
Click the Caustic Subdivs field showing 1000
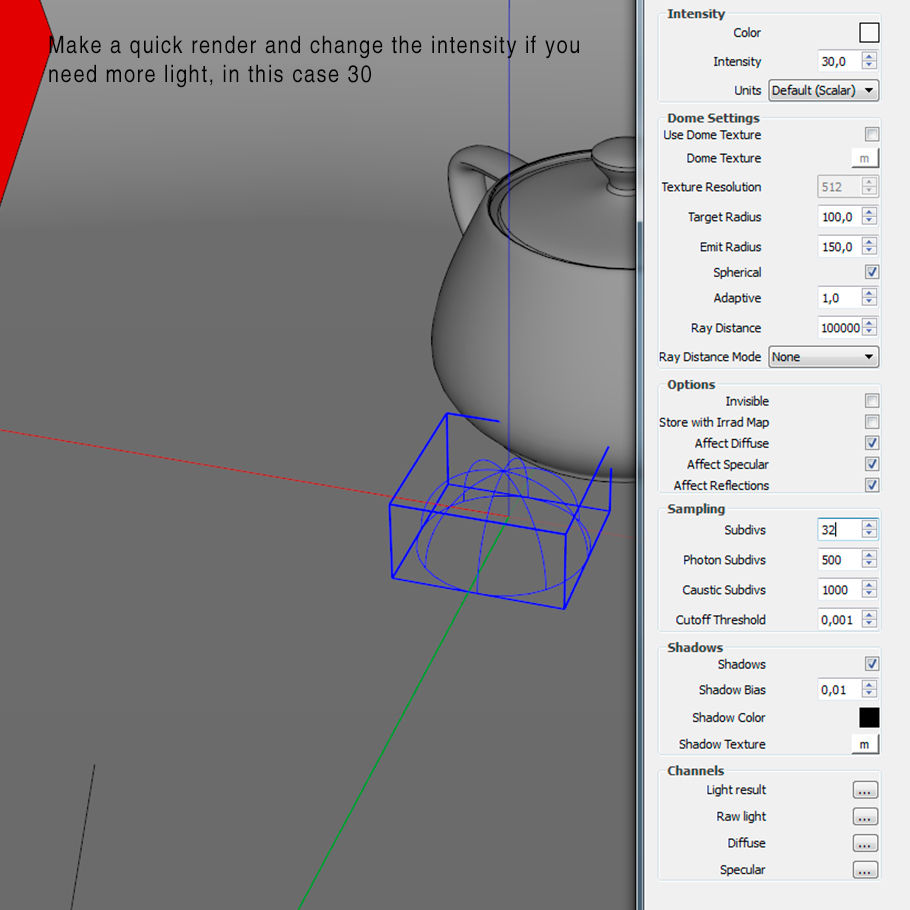click(839, 590)
